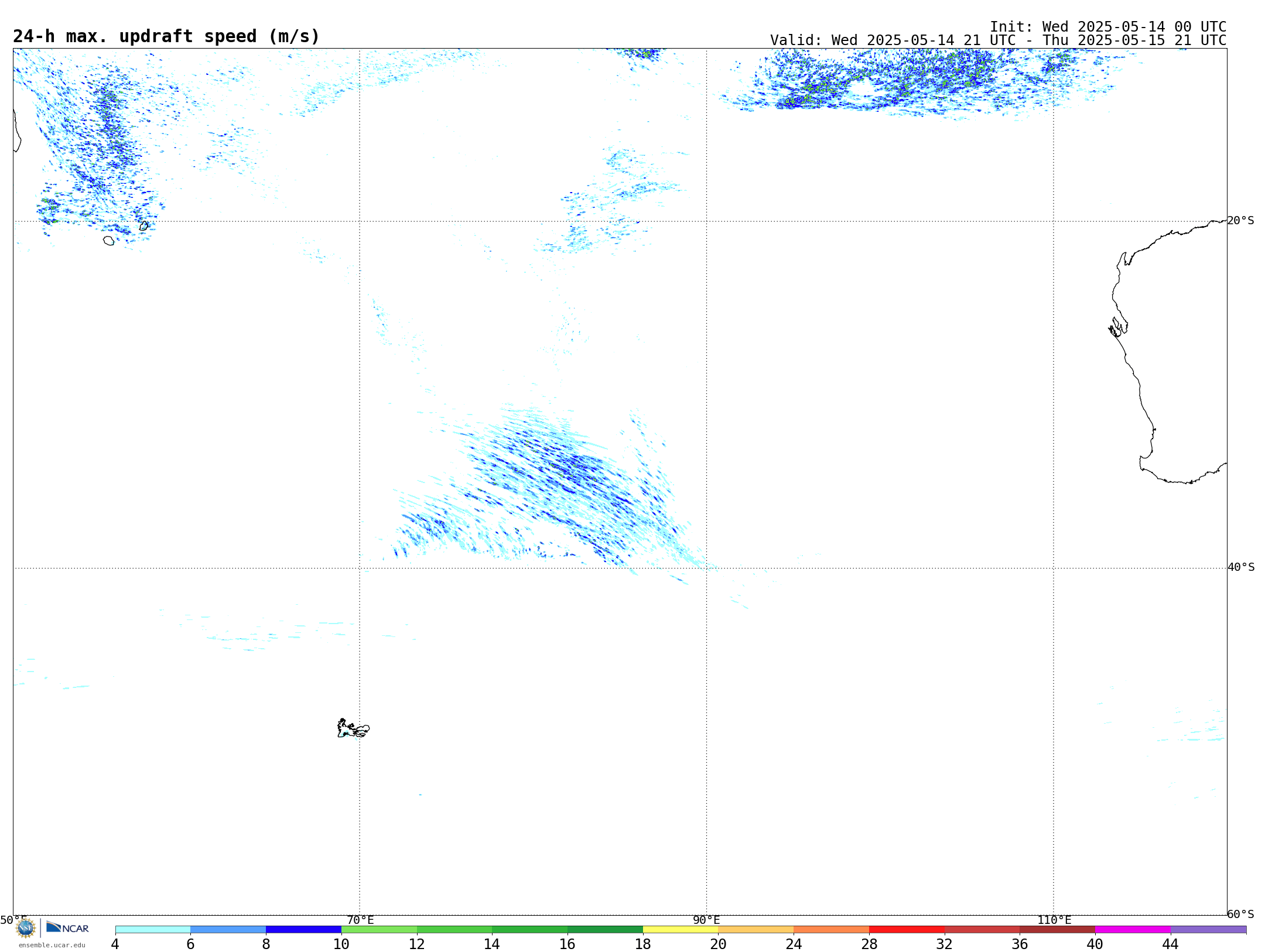Click the colorbar tick label '16'
1265x952 pixels.
tap(567, 944)
